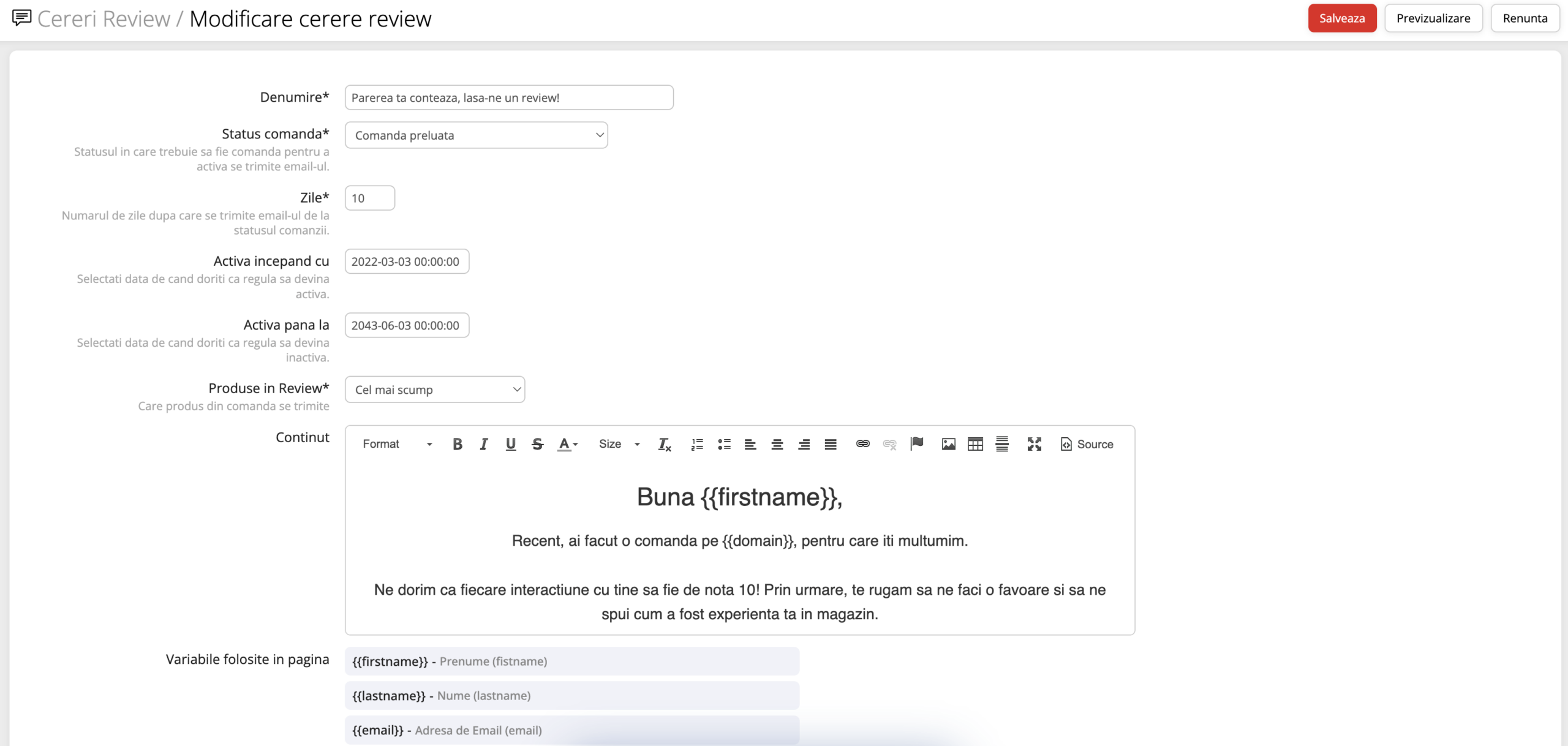The width and height of the screenshot is (1568, 746).
Task: Open the text color picker
Action: pos(567,444)
